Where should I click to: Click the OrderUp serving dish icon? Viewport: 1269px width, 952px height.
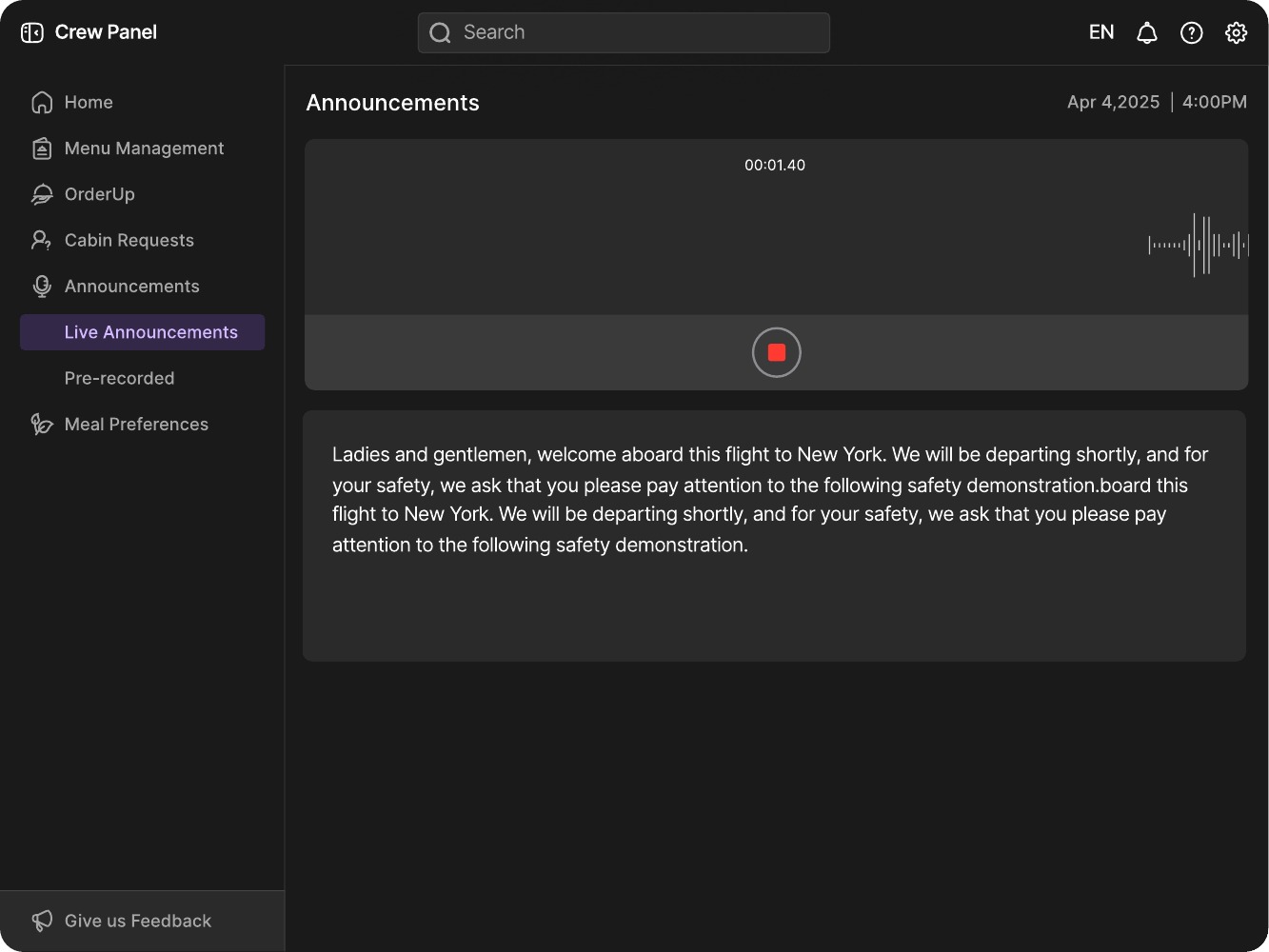coord(42,194)
